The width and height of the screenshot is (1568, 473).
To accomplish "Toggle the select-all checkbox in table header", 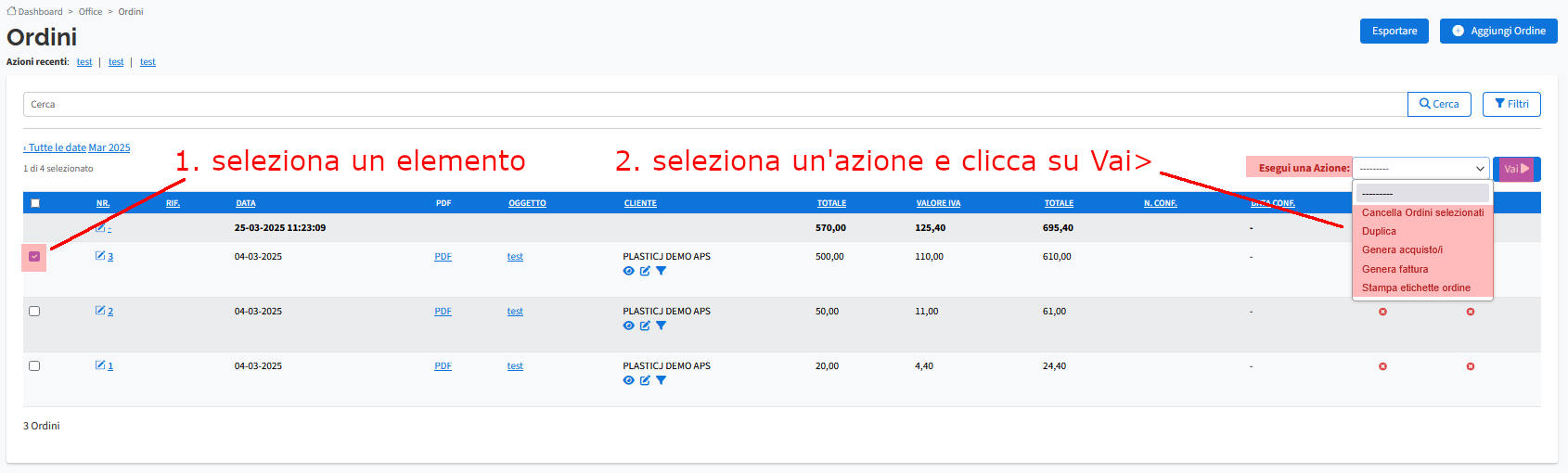I will tap(35, 203).
